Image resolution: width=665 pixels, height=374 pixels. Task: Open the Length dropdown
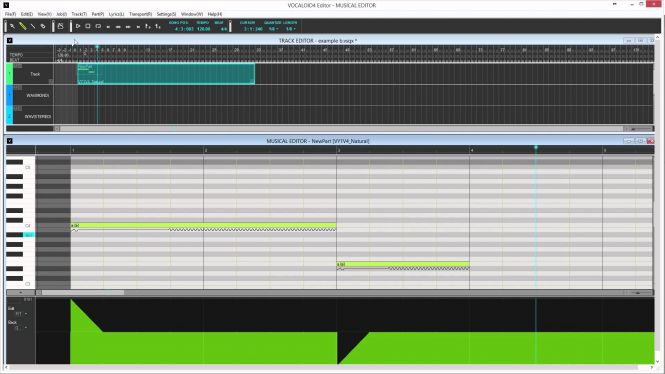pos(291,29)
